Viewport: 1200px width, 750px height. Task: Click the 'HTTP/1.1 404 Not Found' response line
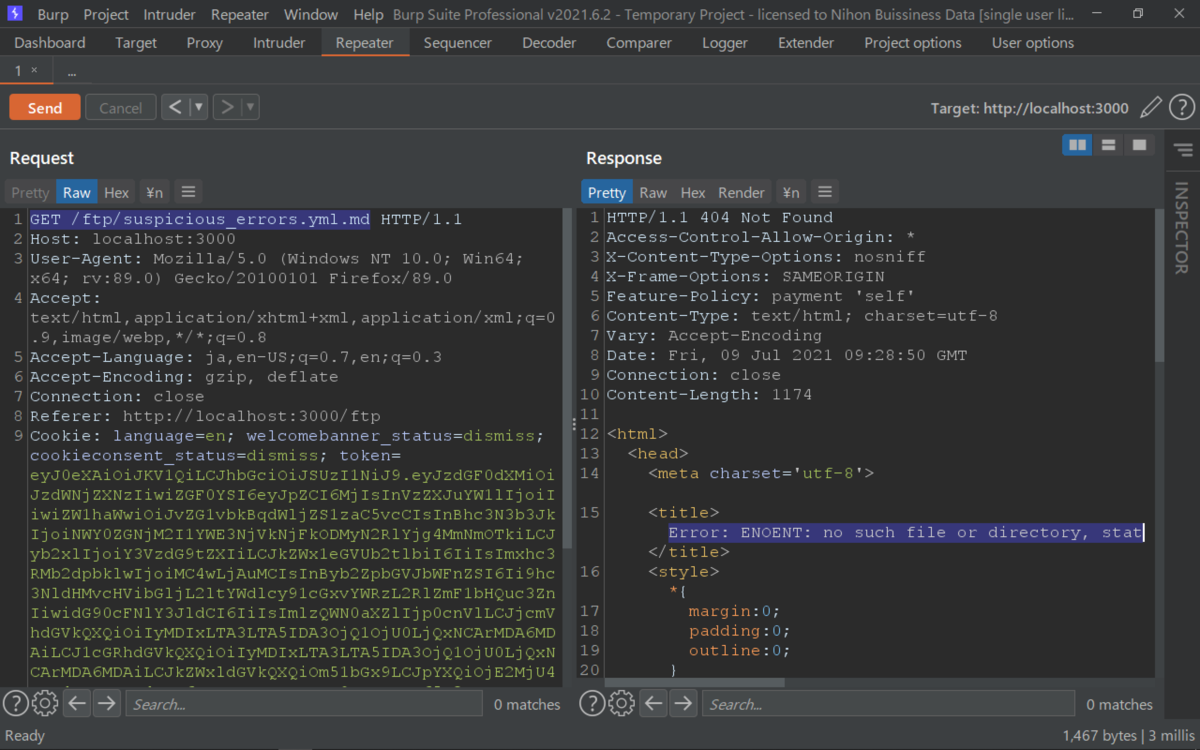(x=719, y=217)
